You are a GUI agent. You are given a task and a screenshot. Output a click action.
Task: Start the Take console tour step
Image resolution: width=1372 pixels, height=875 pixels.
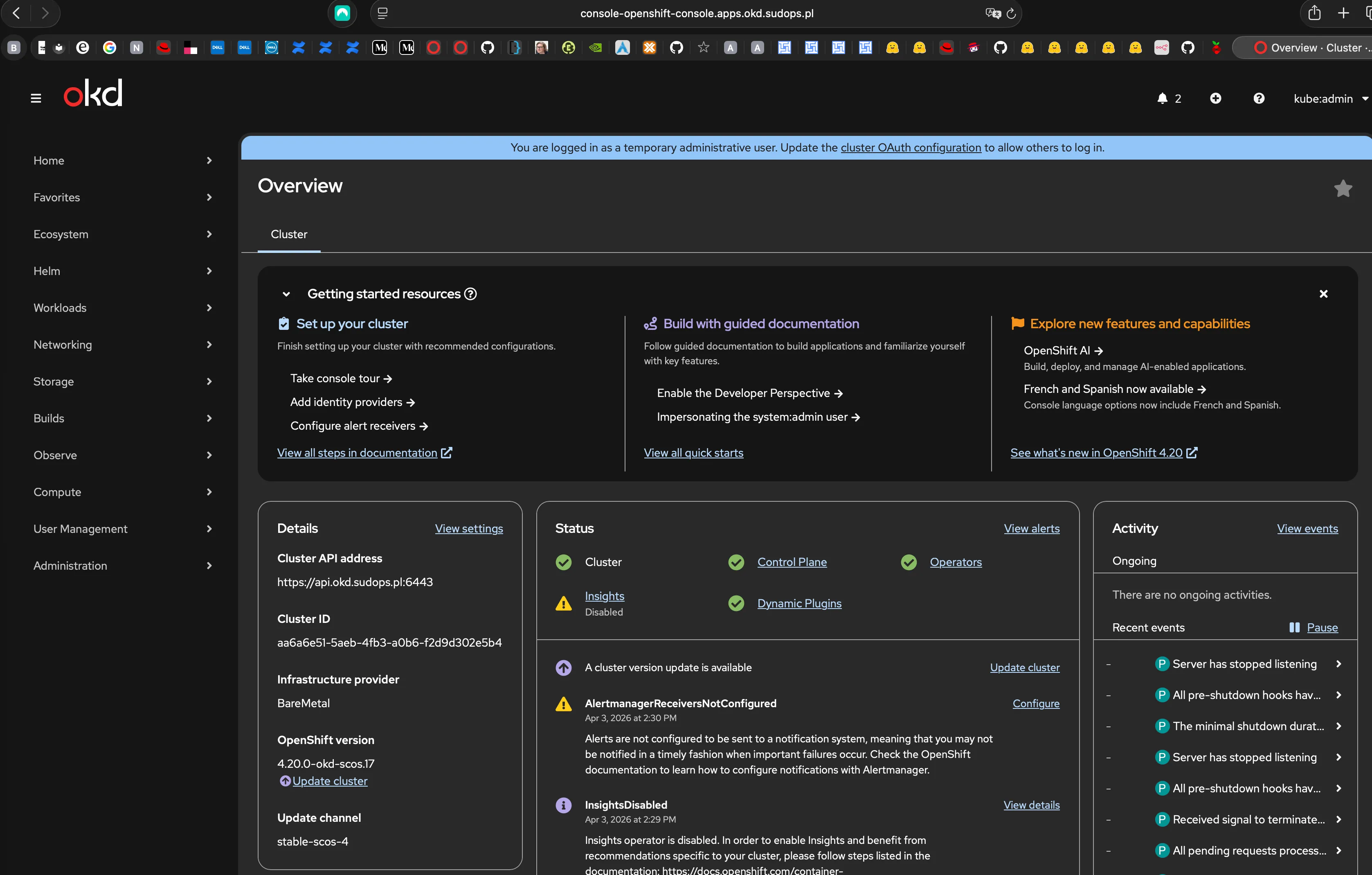pyautogui.click(x=341, y=379)
